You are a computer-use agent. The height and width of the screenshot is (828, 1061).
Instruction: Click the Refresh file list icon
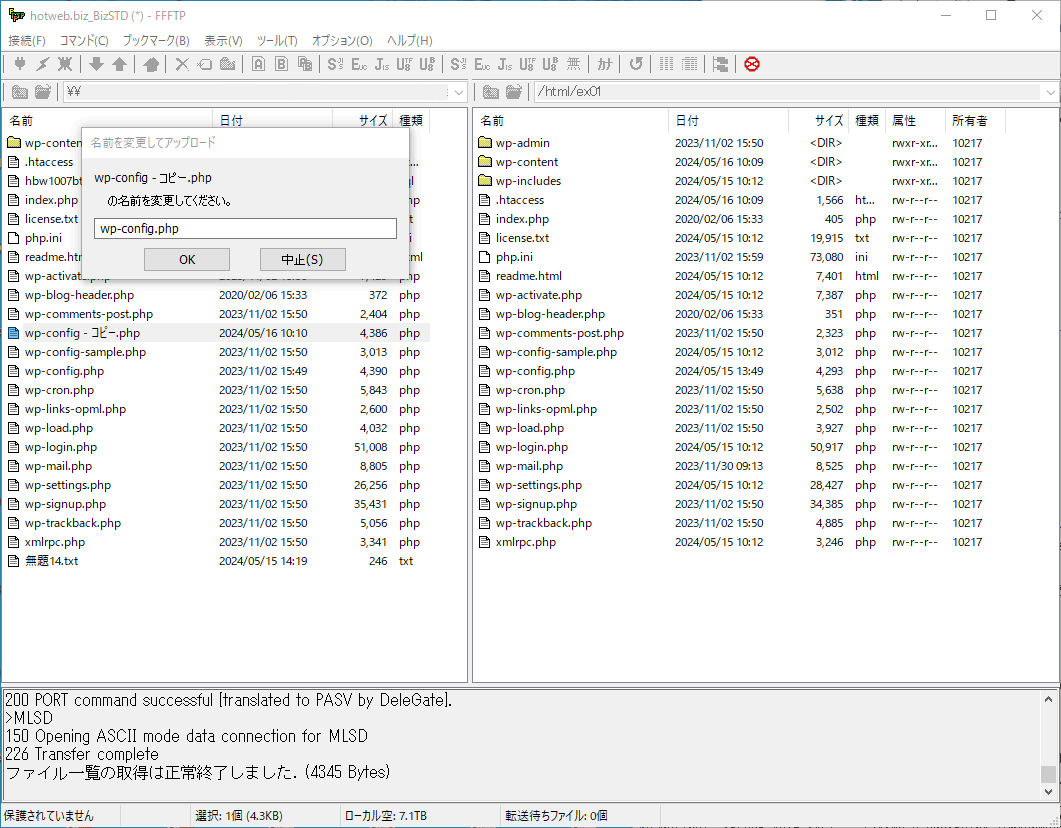point(636,64)
